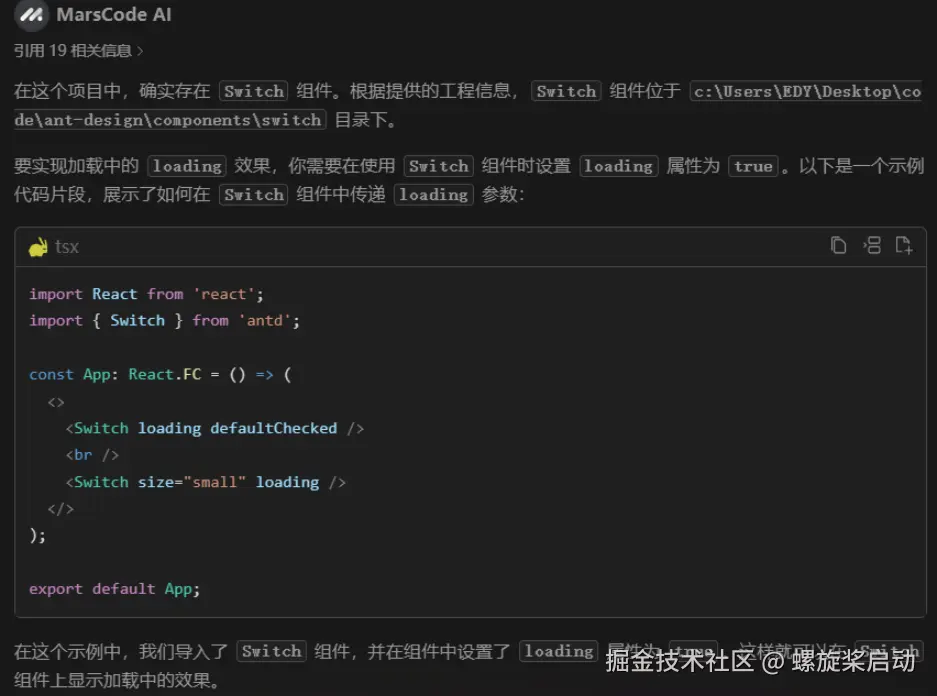Click add code to new file icon
Viewport: 937px width, 696px height.
904,246
